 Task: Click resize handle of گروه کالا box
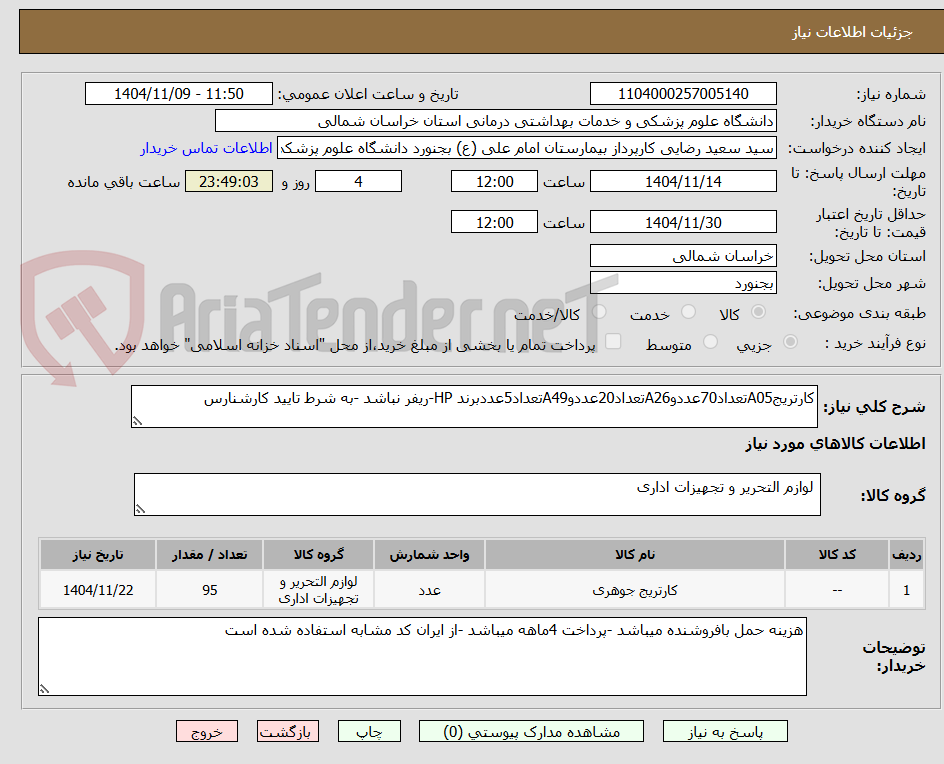(x=140, y=509)
